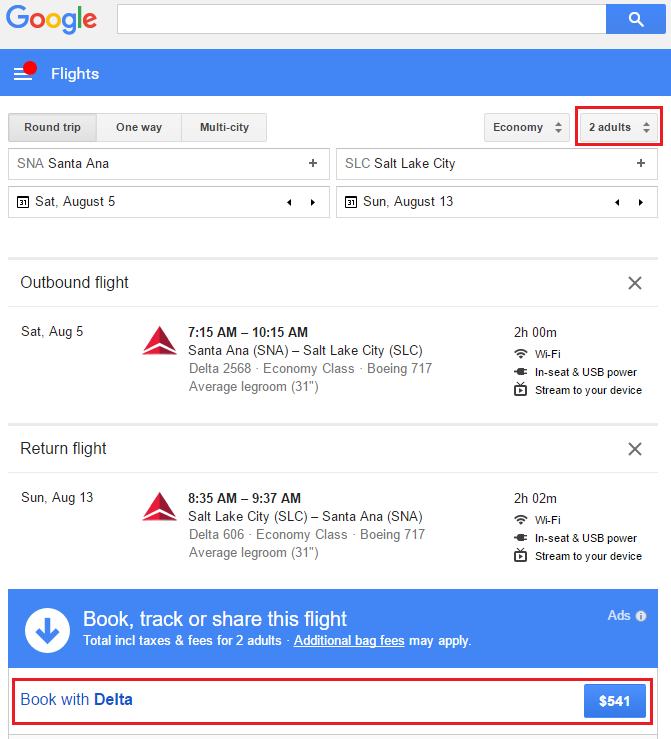Select the Round trip option
The height and width of the screenshot is (739, 671).
point(52,128)
